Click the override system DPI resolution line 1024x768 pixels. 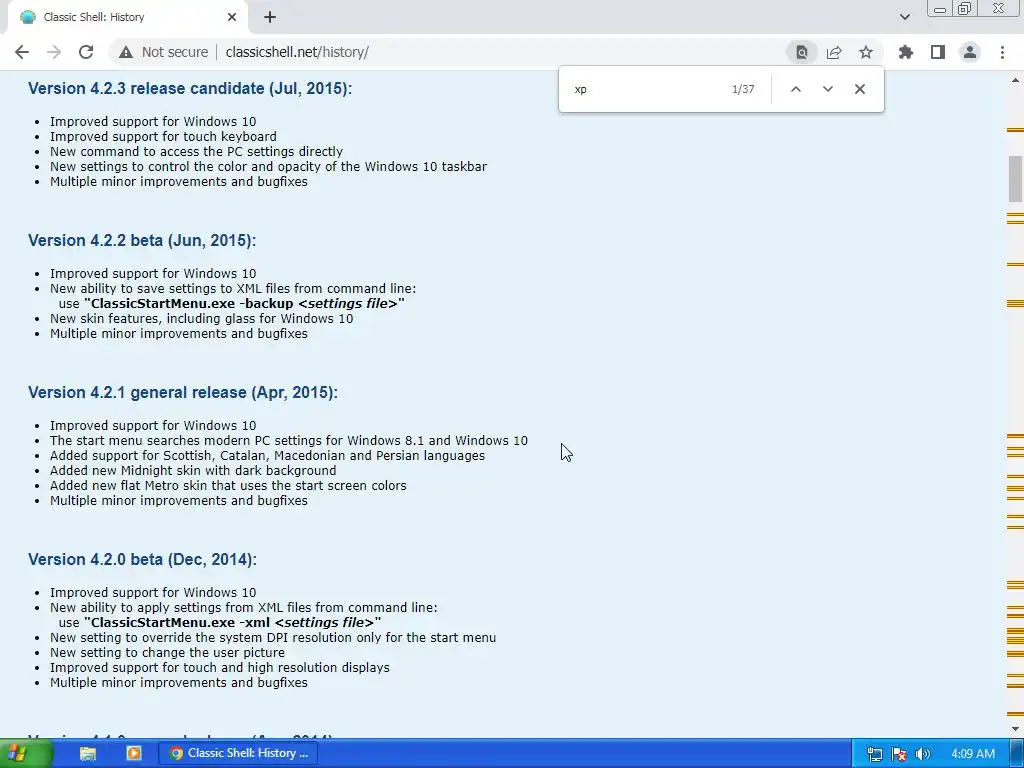pyautogui.click(x=273, y=637)
